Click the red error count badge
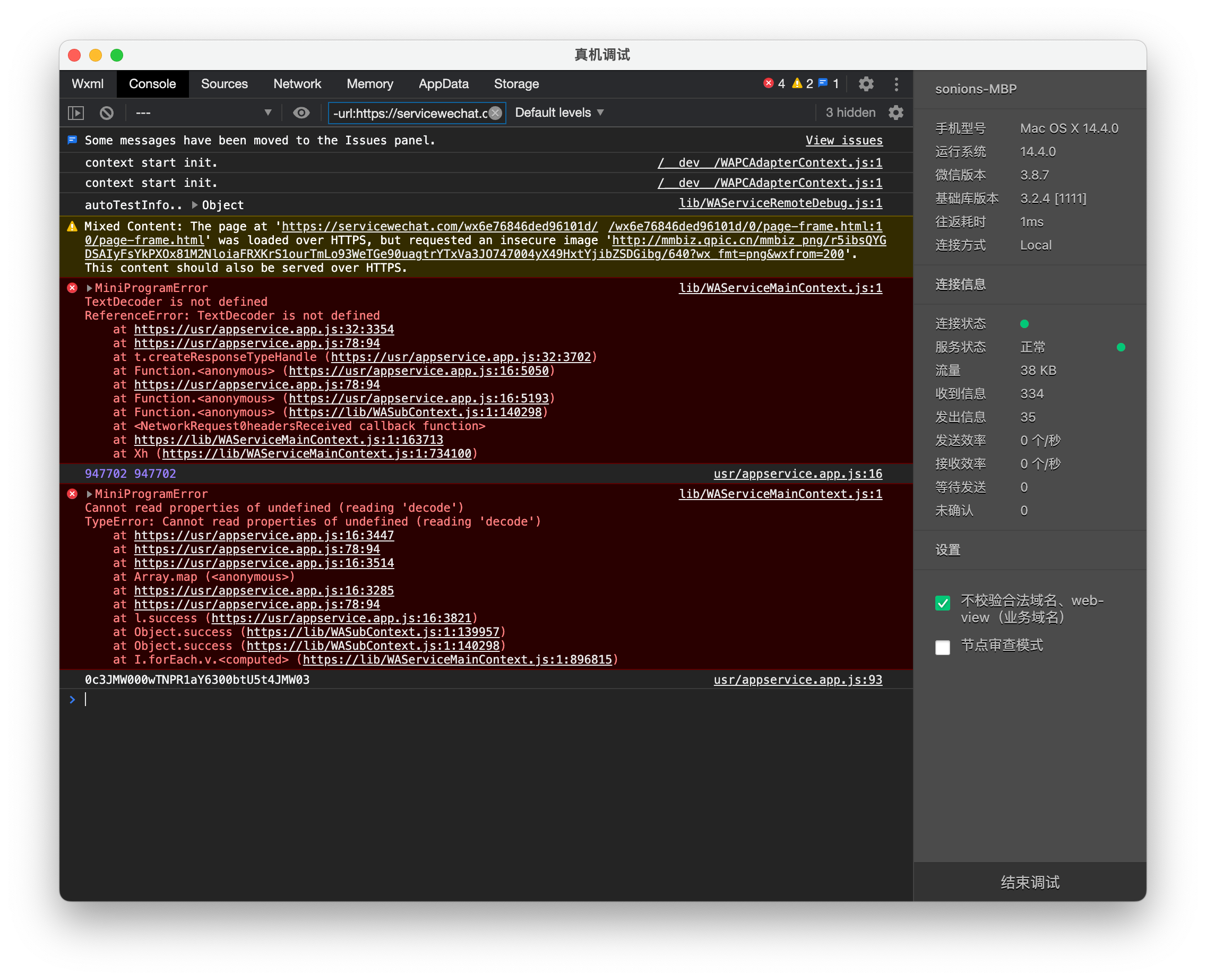Screen dimensions: 1206x980 [774, 84]
